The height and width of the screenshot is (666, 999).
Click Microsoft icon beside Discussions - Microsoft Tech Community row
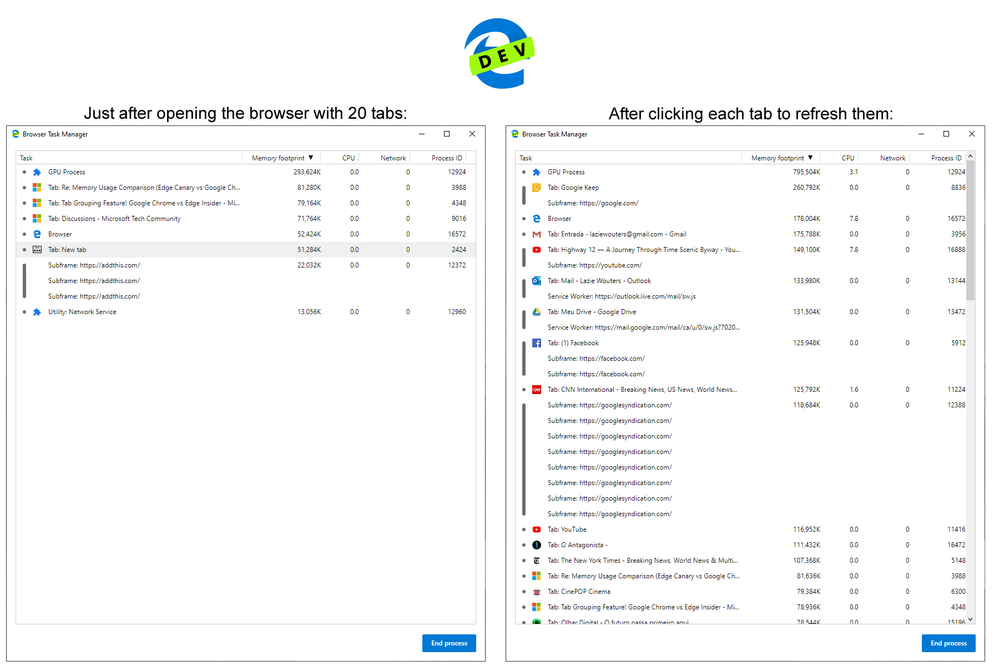click(37, 219)
